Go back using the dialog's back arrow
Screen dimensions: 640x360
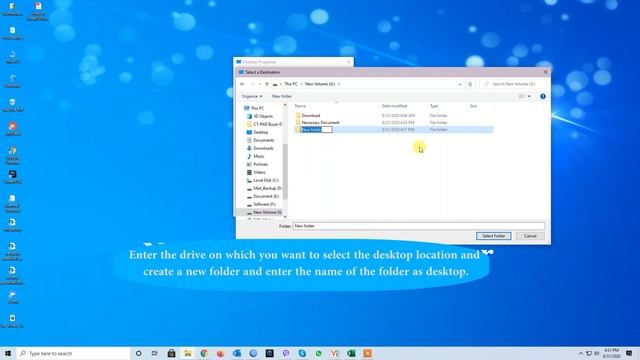point(242,84)
